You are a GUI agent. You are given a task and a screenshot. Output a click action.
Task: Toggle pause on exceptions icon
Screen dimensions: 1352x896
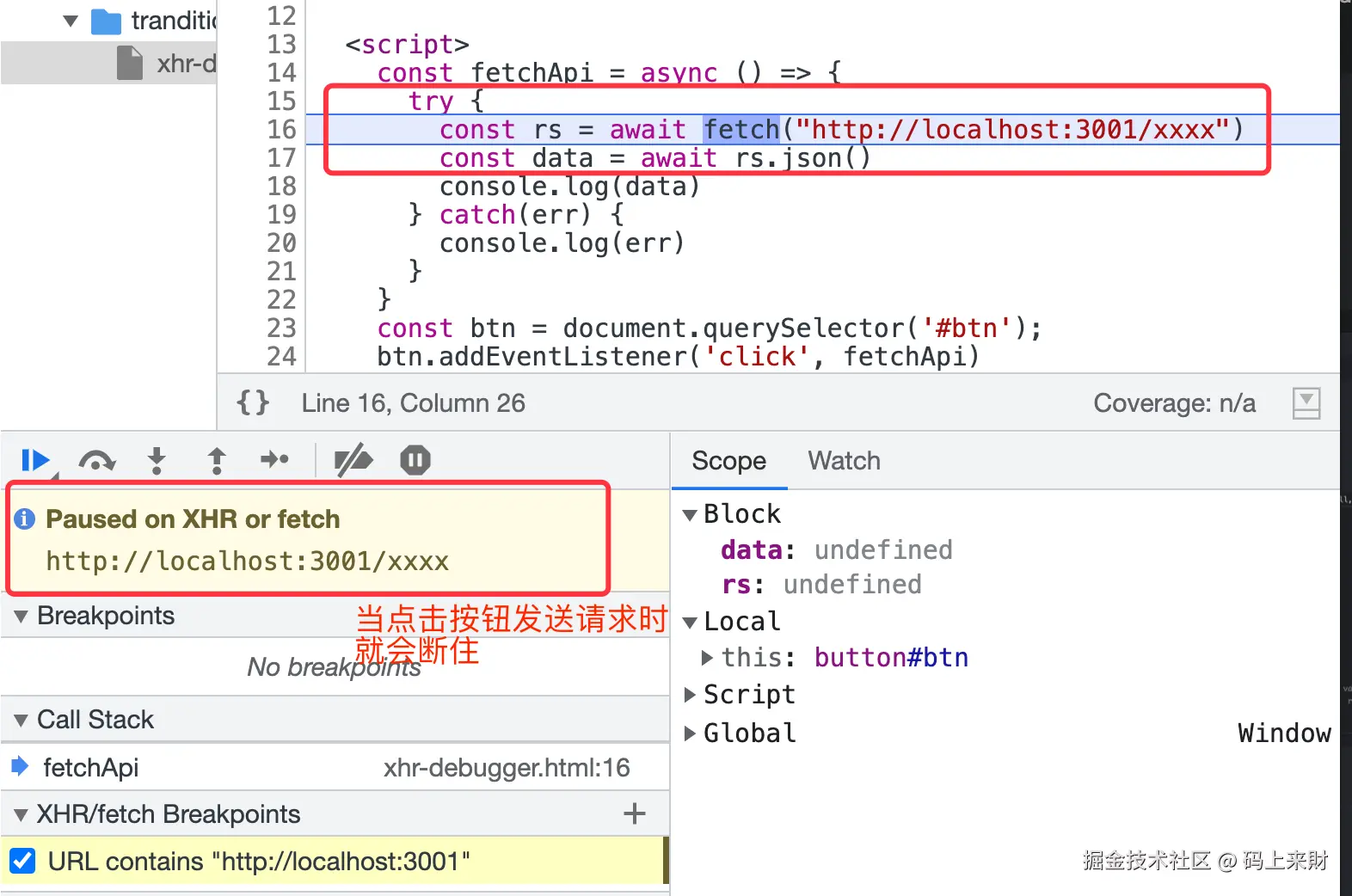click(x=415, y=460)
